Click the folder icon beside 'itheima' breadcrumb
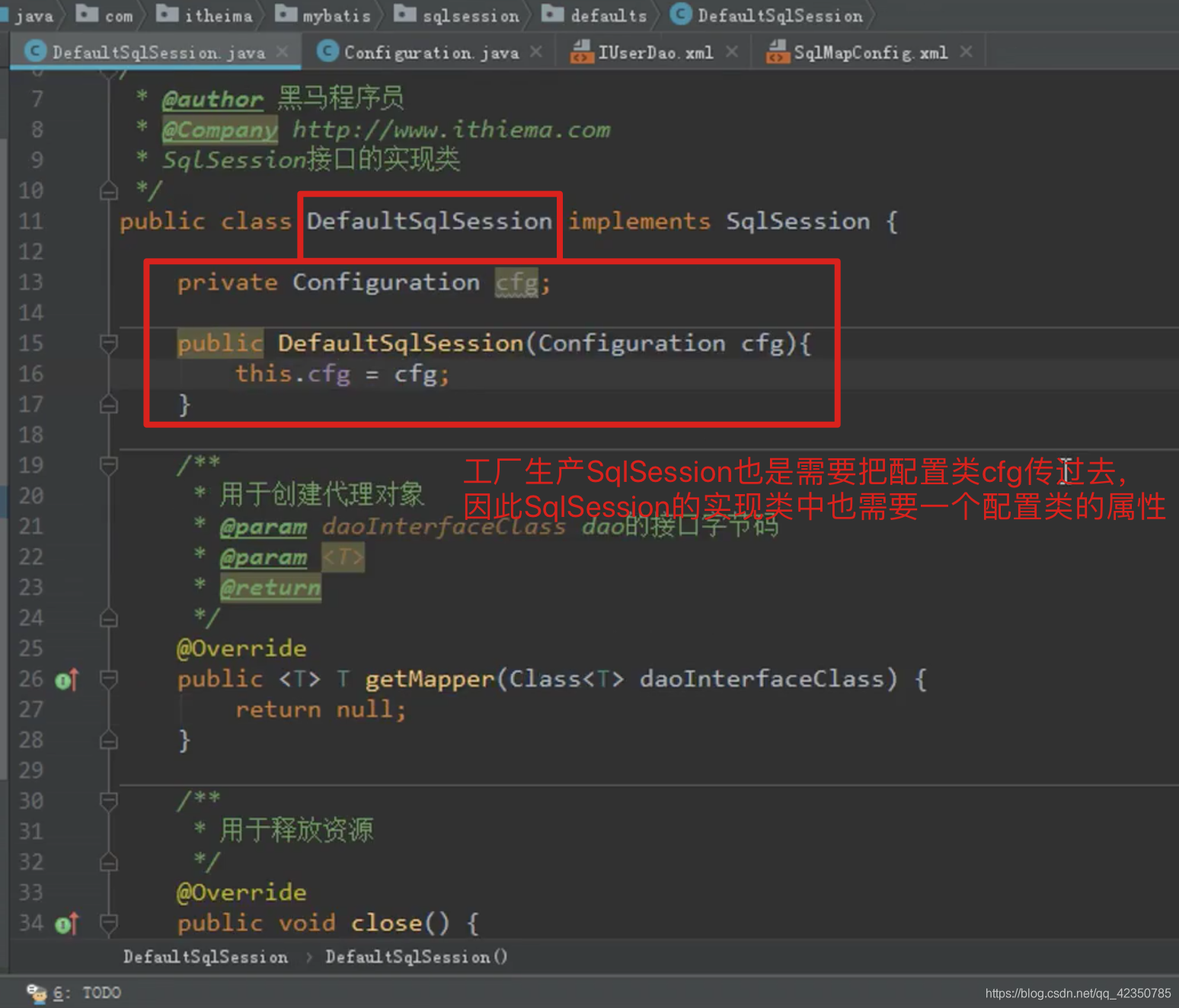 click(x=167, y=14)
